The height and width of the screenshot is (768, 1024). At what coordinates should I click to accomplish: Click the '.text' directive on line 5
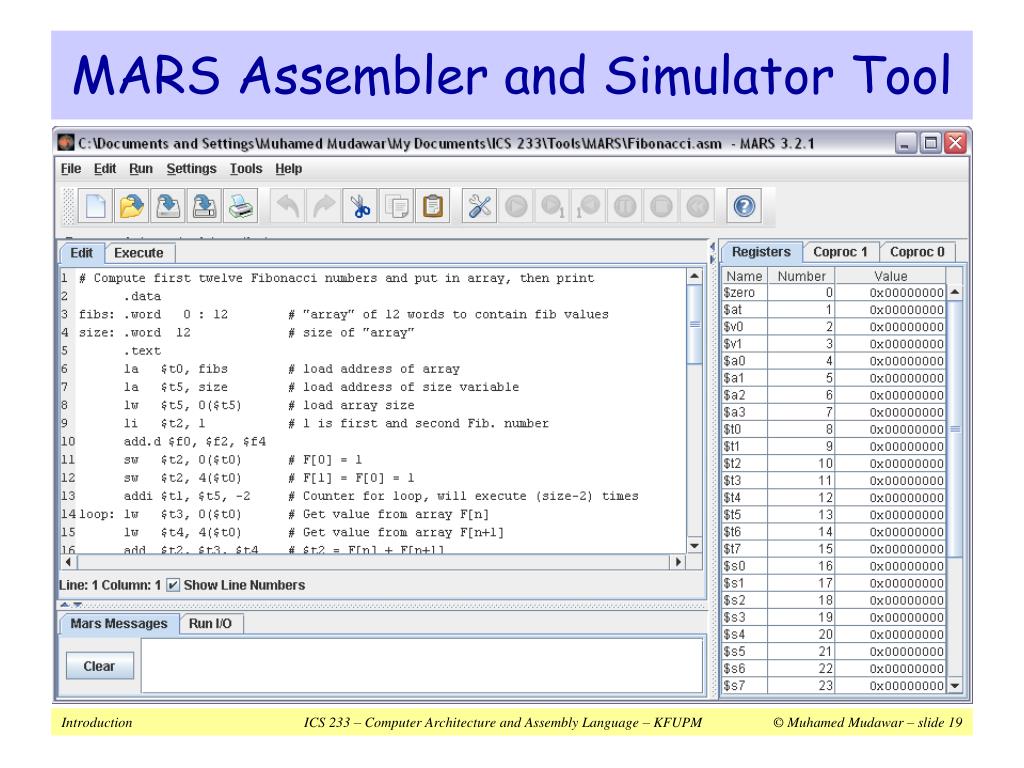[142, 351]
